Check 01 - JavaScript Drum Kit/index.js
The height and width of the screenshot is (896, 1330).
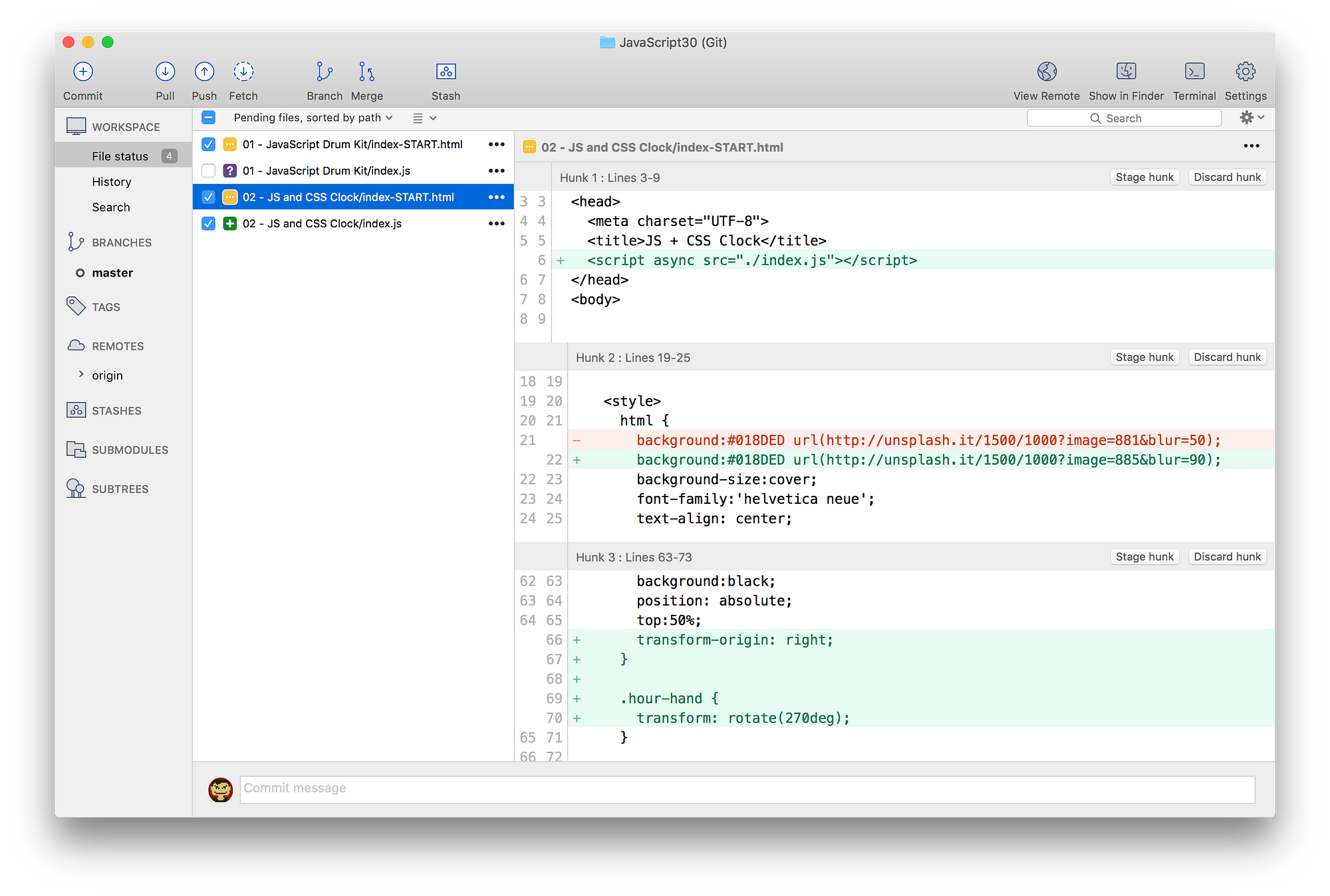(209, 171)
